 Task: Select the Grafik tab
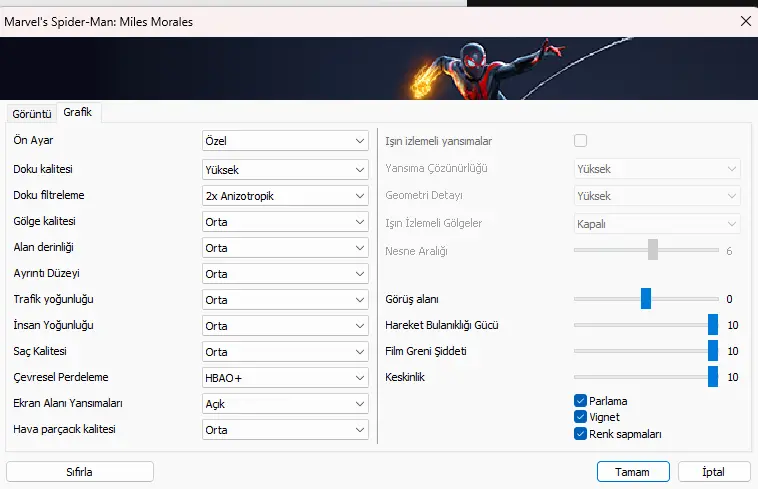(x=78, y=112)
